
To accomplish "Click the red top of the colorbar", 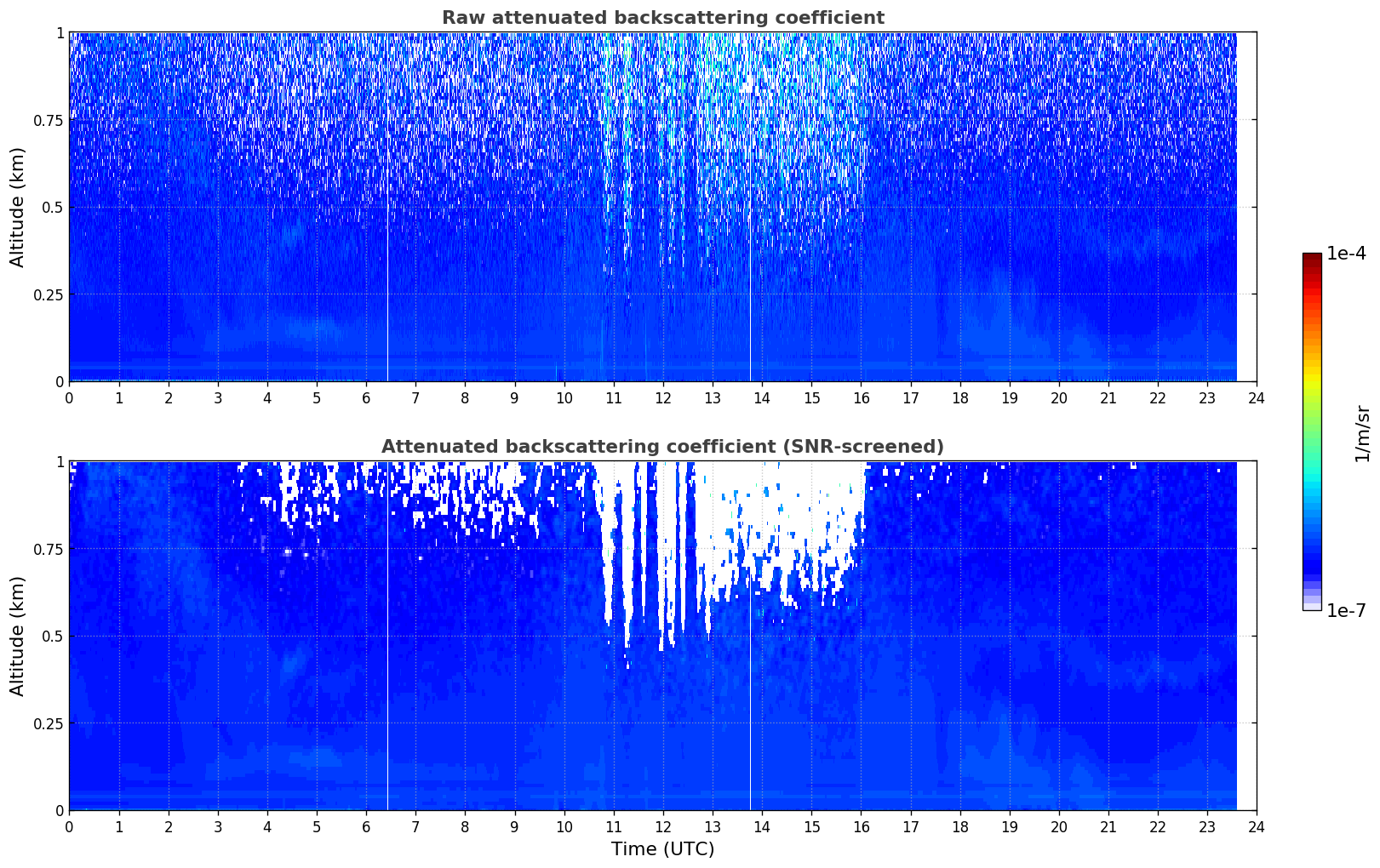I will 1312,259.
